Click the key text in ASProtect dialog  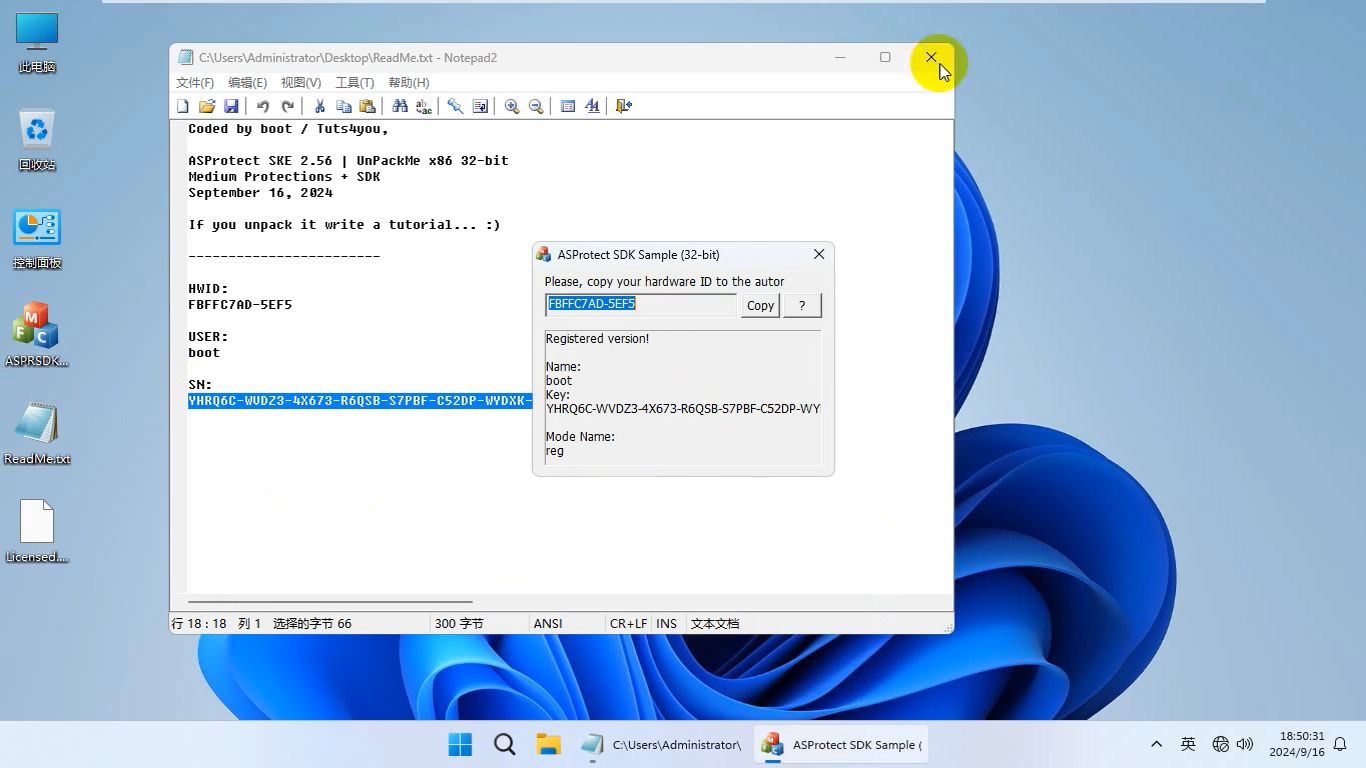tap(683, 409)
